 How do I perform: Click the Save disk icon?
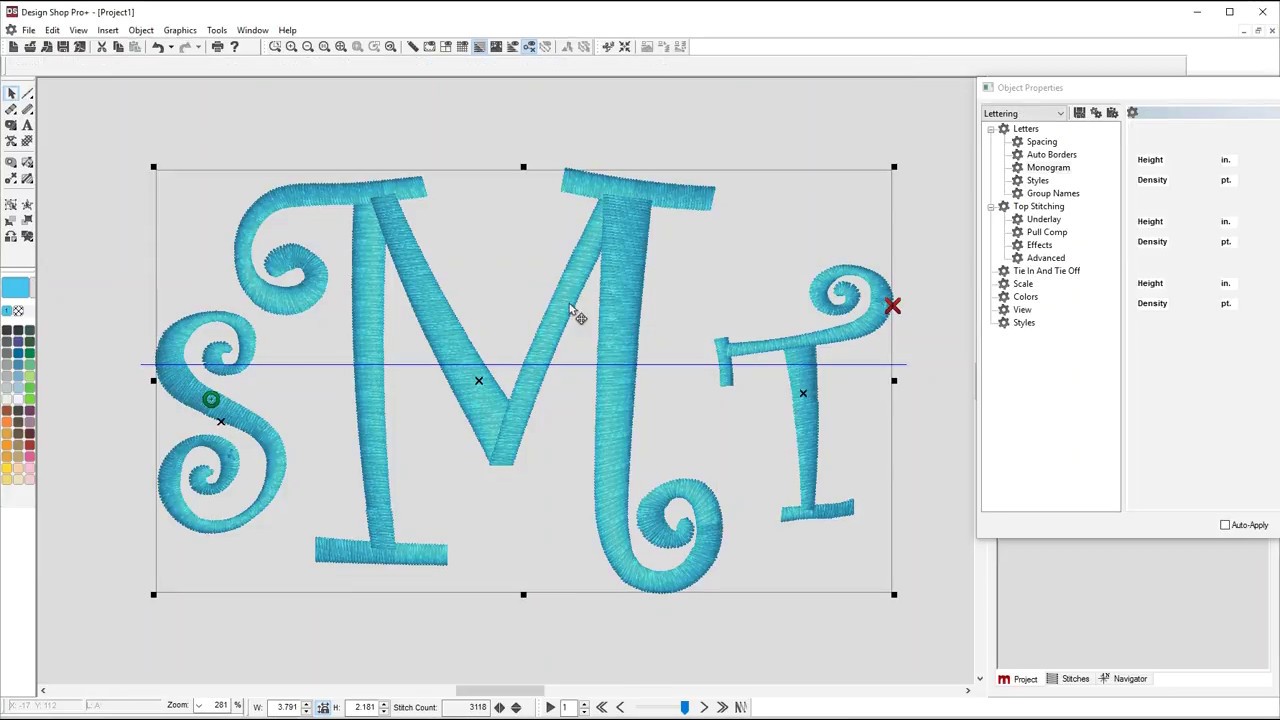point(63,46)
